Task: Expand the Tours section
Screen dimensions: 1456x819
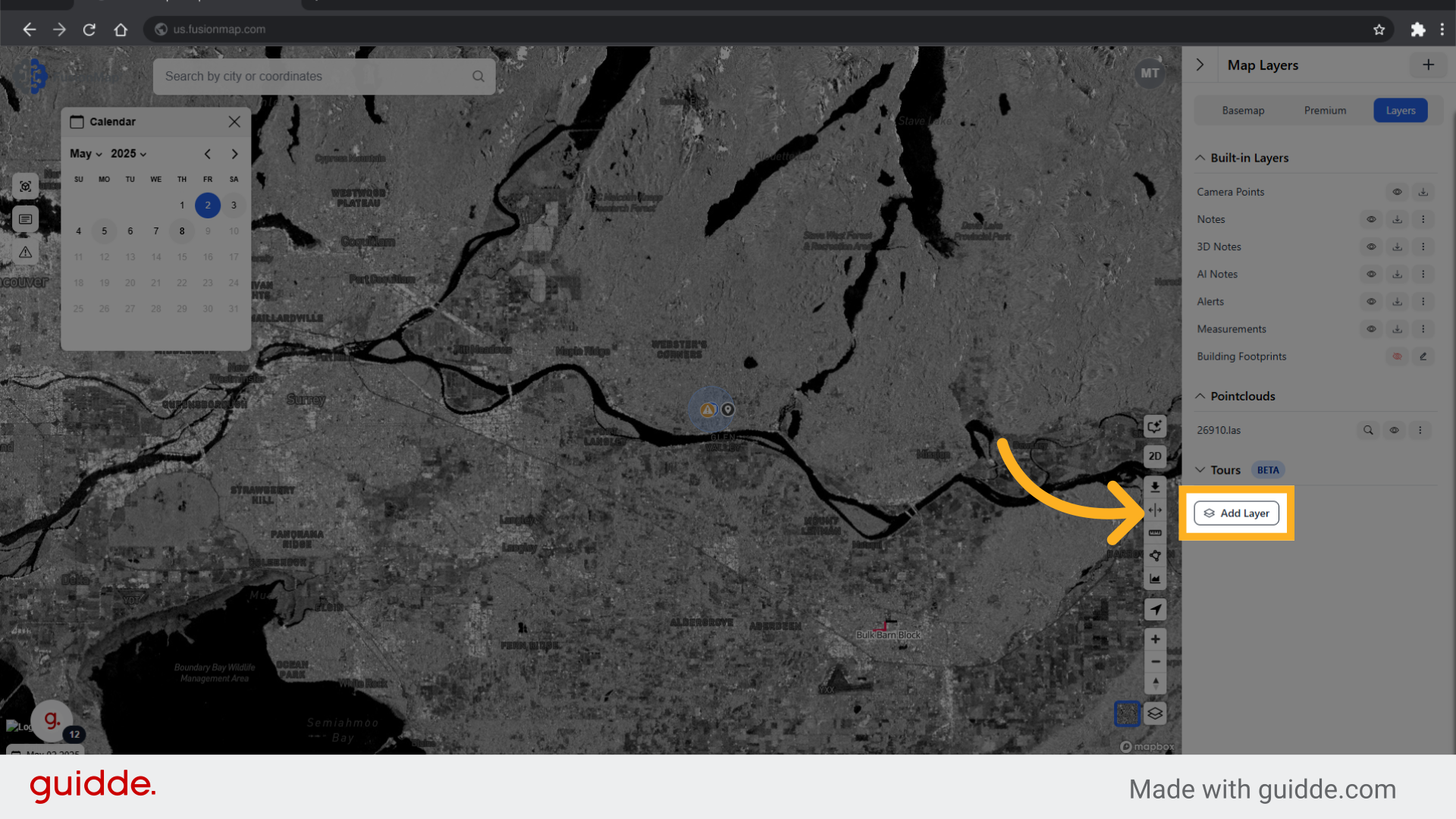Action: (1200, 470)
